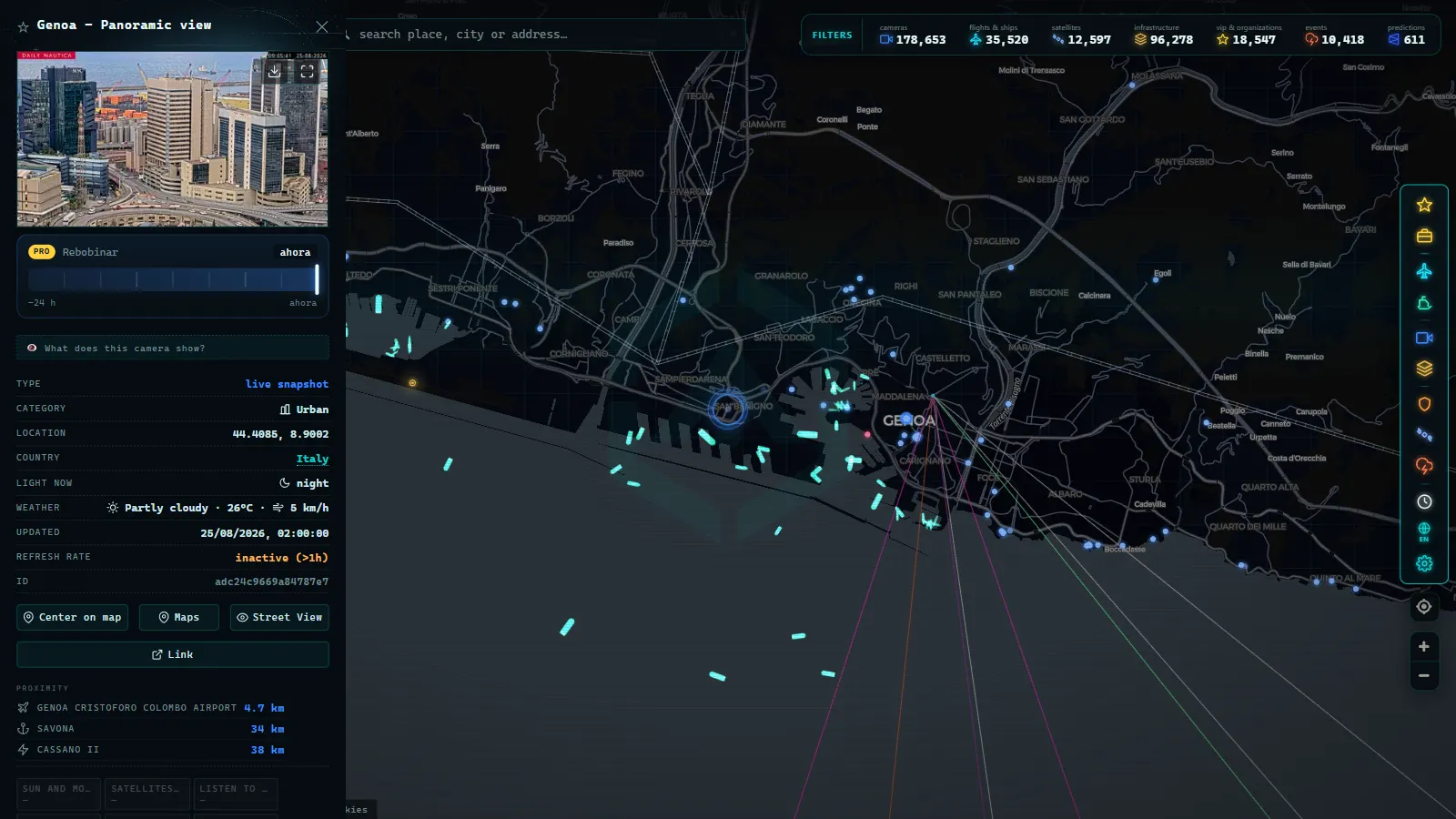
Task: Expand the FILTERS panel
Action: (x=832, y=35)
